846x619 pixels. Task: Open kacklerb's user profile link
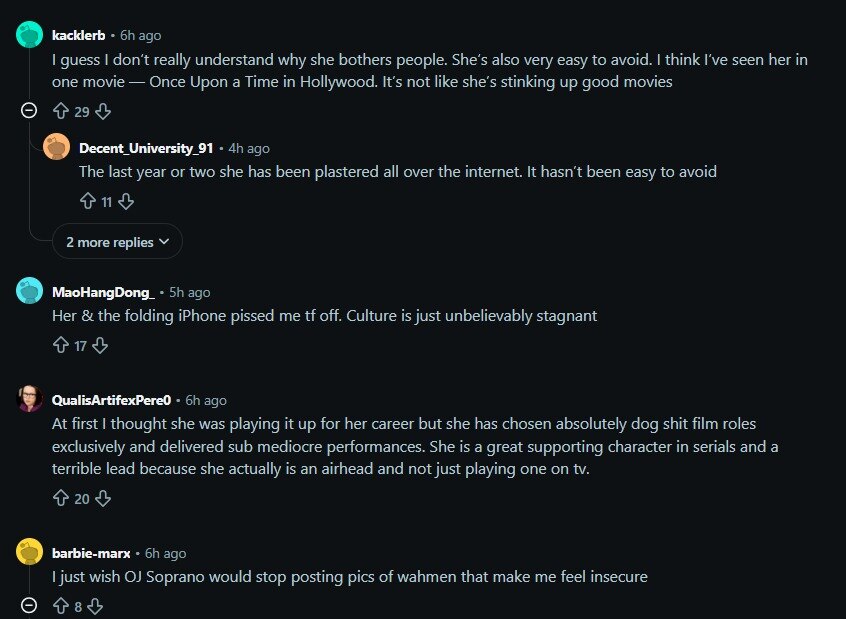coord(79,36)
